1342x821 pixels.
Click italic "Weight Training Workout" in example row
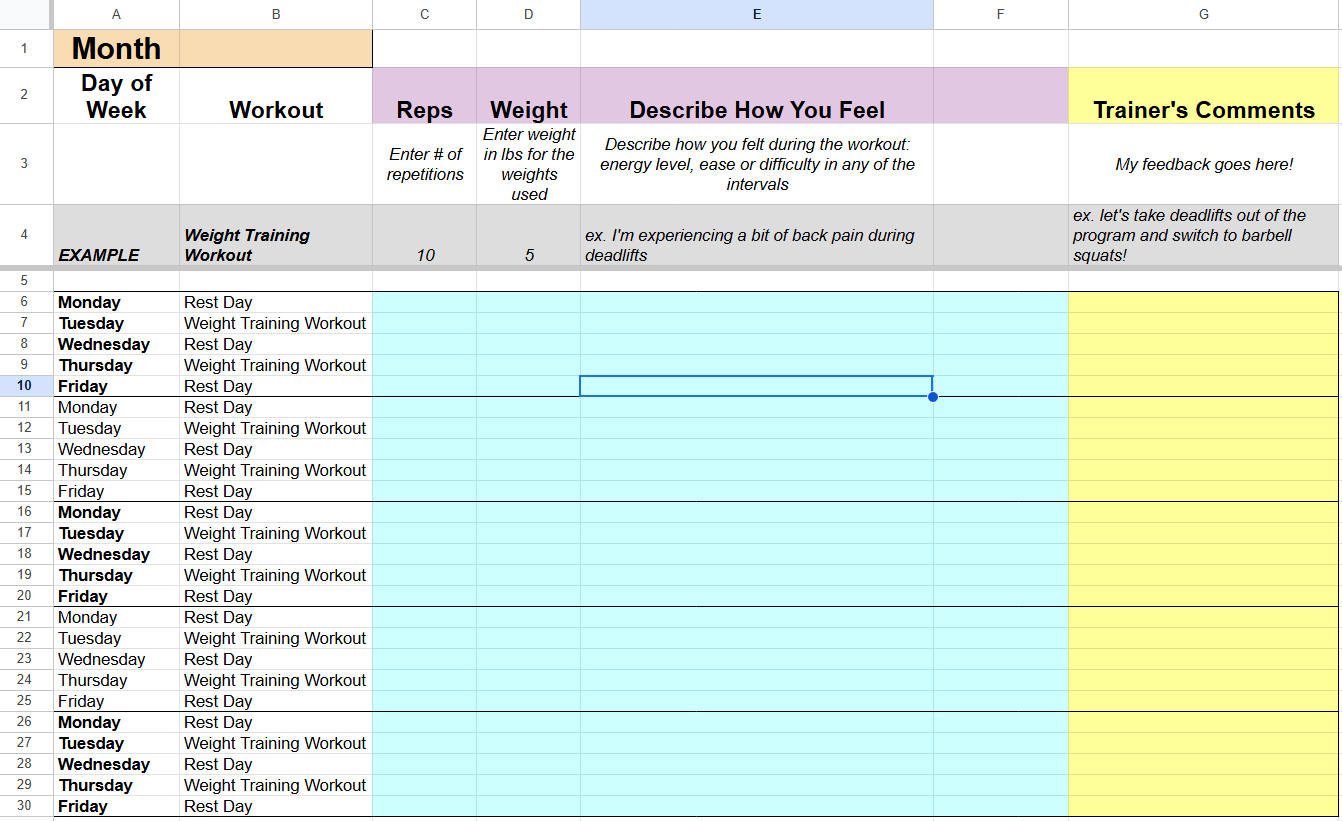tap(276, 235)
